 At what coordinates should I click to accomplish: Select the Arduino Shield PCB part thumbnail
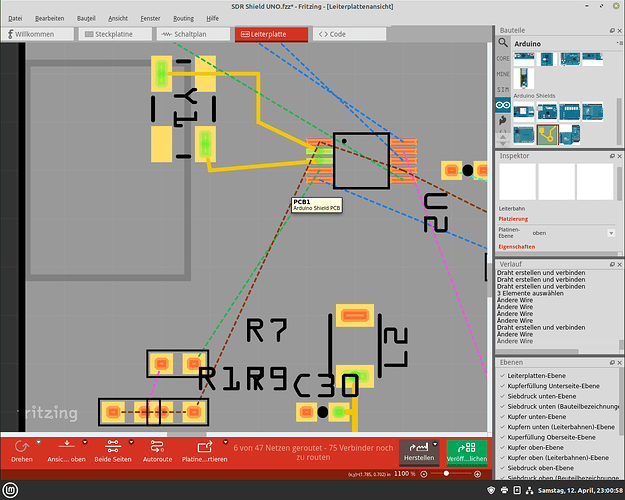pos(547,135)
